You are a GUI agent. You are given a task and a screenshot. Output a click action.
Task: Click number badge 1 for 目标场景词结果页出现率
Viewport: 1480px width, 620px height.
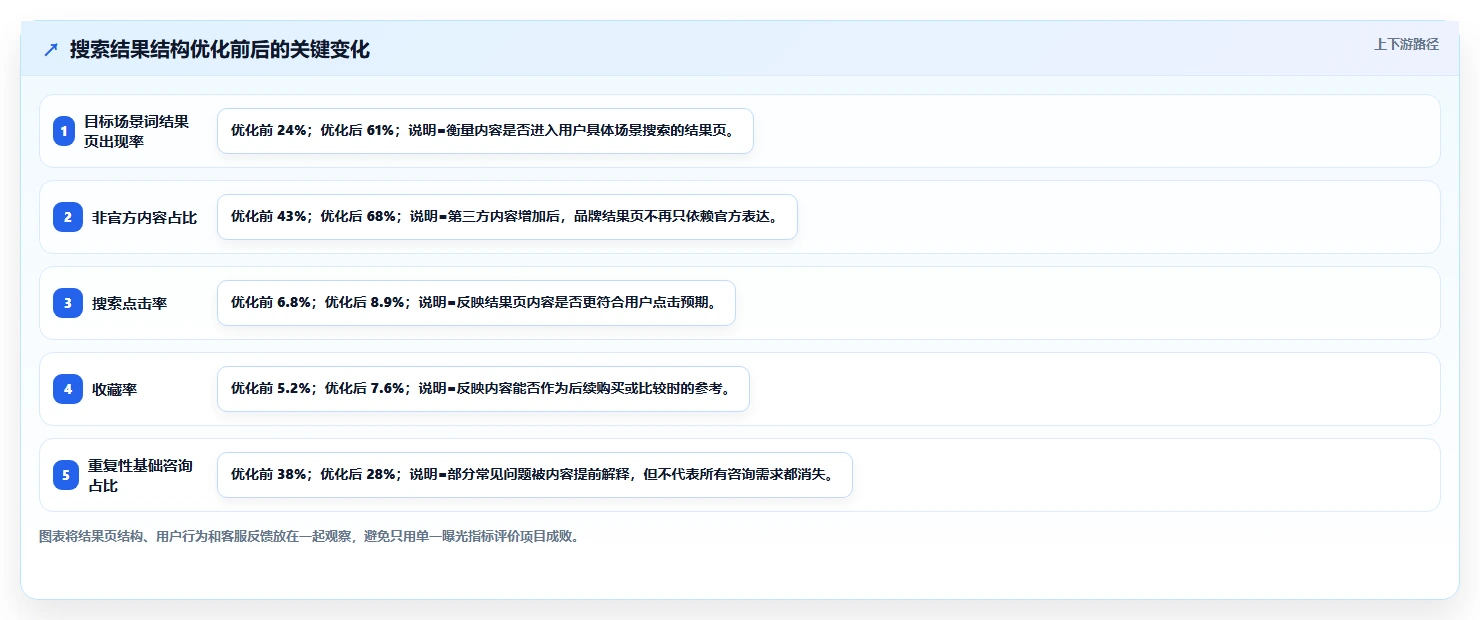point(64,131)
